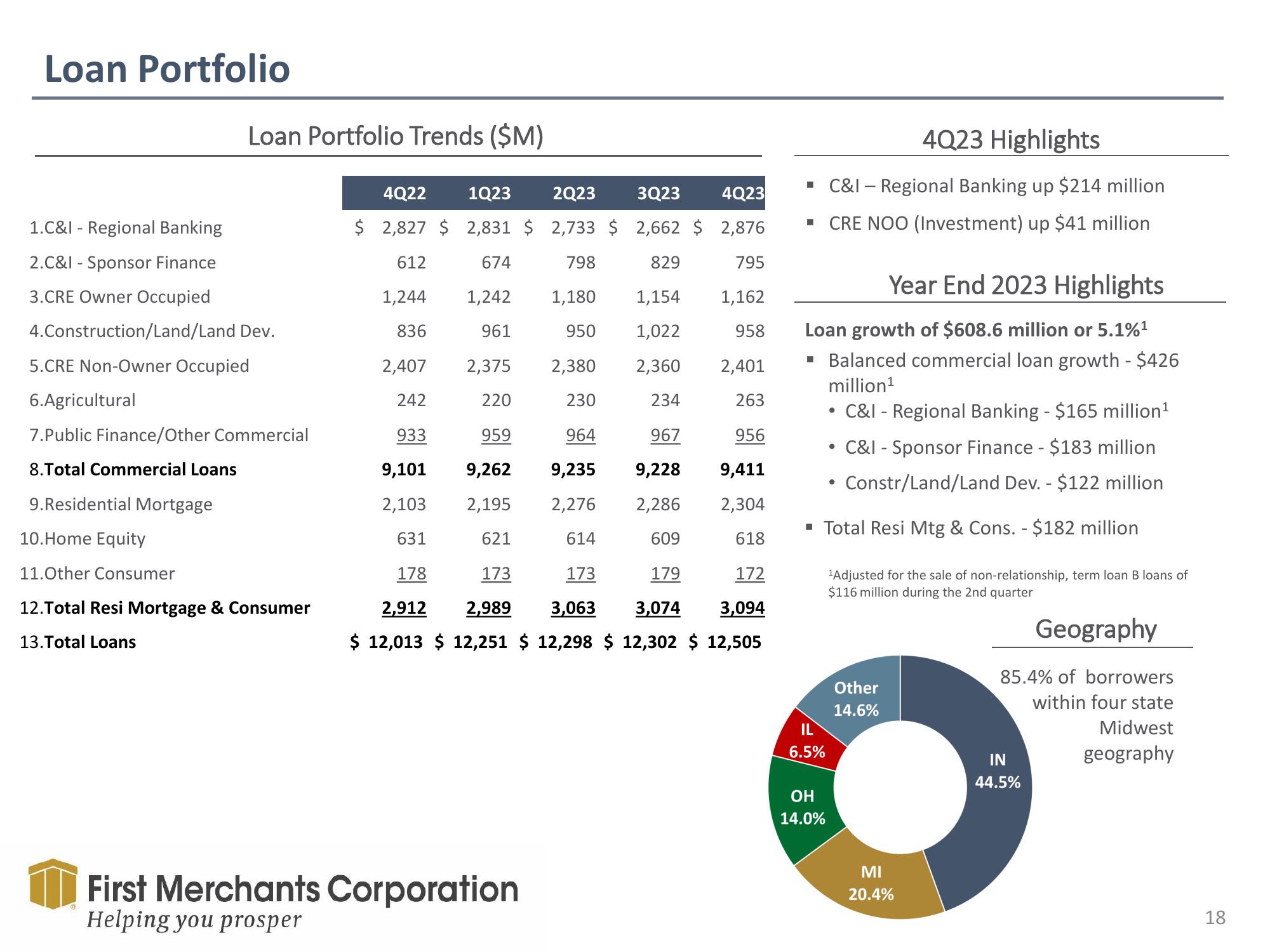Click the Other 14.6% donut segment
1270x952 pixels.
856,699
